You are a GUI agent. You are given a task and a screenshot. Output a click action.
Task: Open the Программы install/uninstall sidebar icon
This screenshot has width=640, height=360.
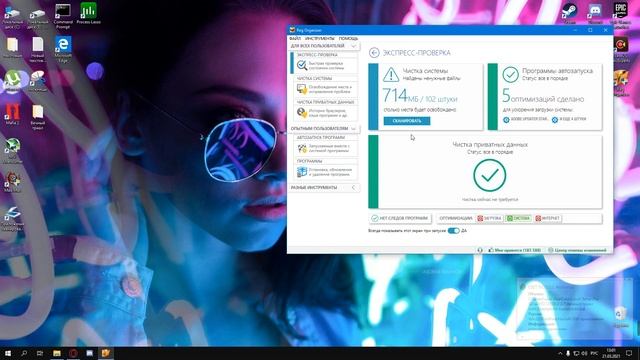coord(302,172)
